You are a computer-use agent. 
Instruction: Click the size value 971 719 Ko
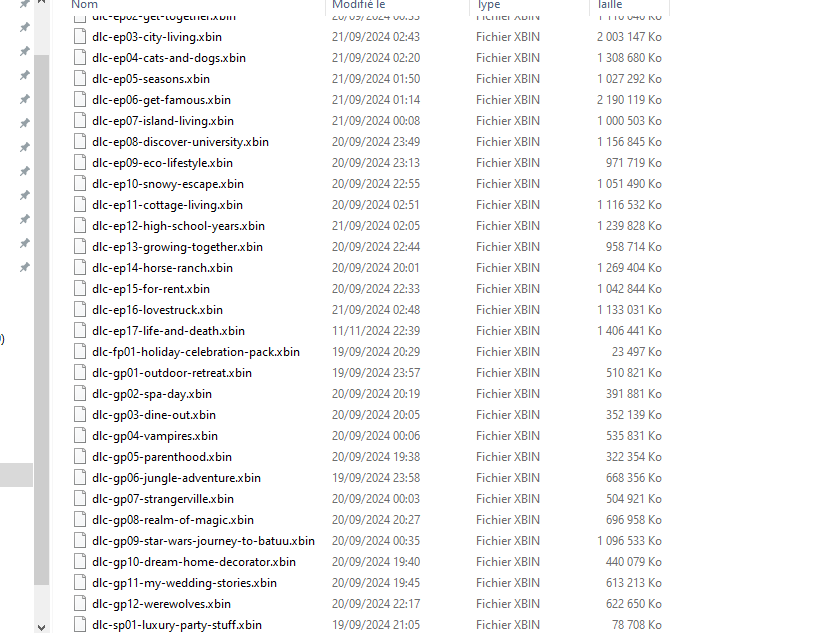click(634, 163)
